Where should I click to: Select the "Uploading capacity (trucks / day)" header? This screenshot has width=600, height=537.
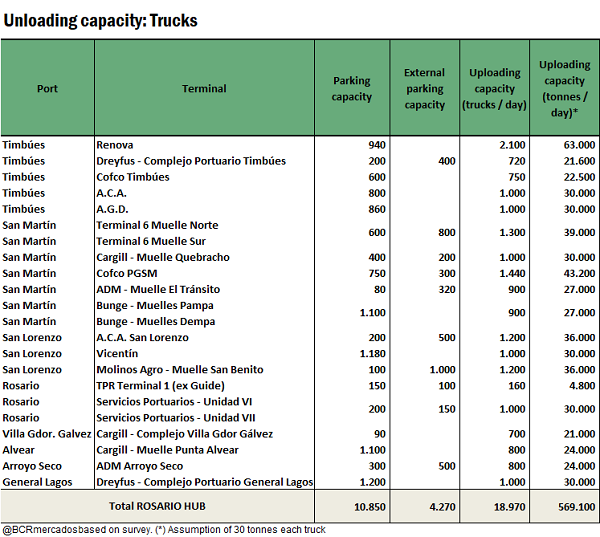tap(494, 88)
